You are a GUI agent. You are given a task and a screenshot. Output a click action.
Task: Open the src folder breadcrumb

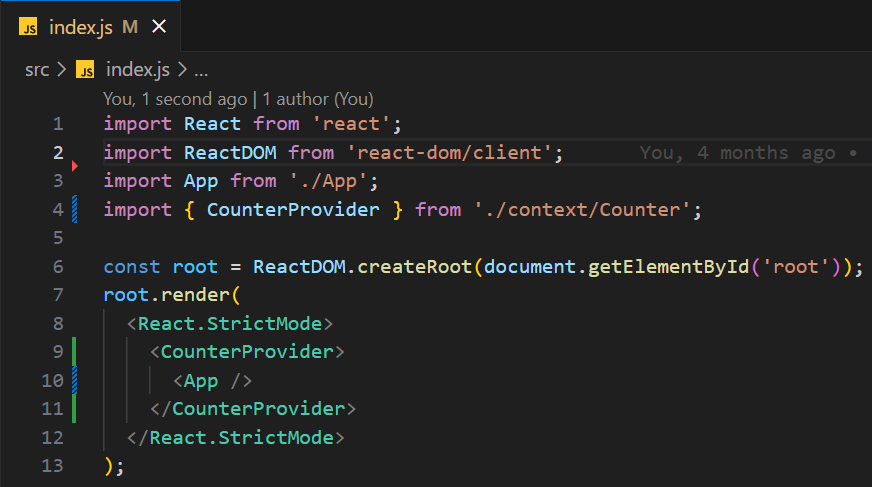37,70
